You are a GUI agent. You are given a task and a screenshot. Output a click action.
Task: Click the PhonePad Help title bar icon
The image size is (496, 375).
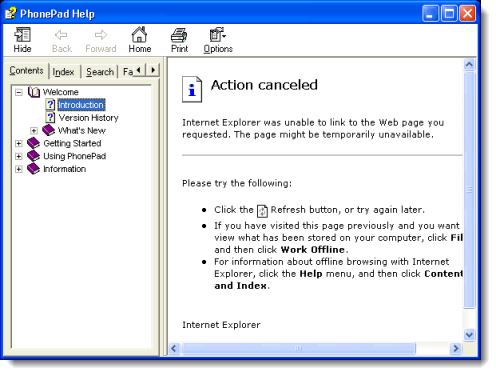(10, 13)
